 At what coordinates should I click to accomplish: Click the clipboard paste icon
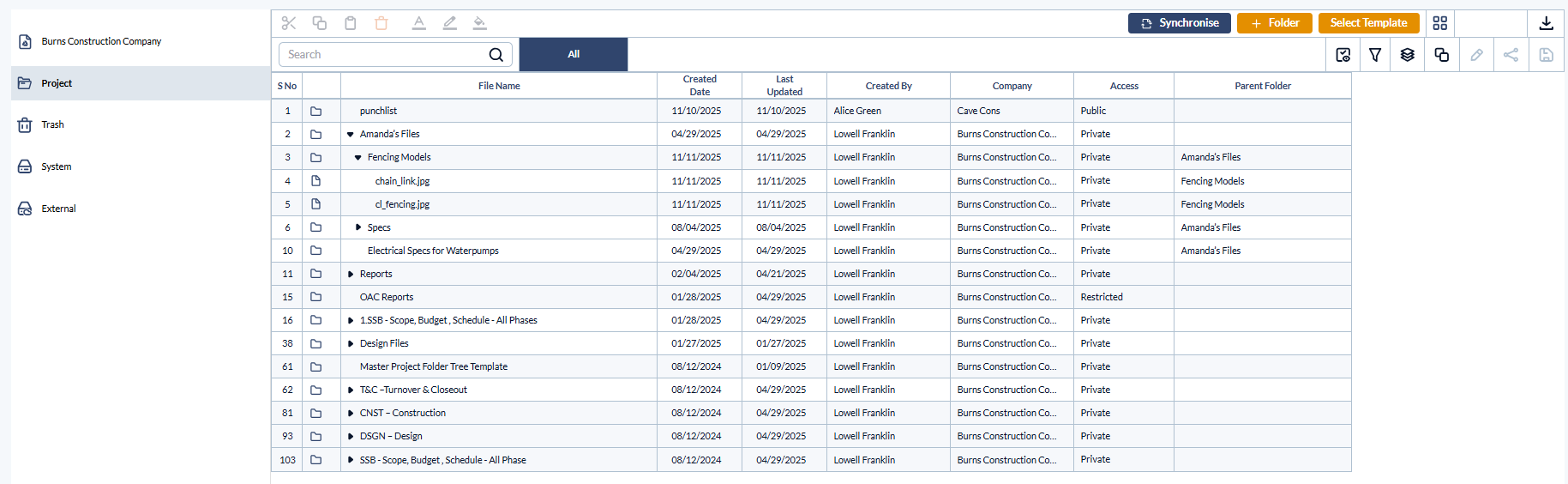point(351,23)
